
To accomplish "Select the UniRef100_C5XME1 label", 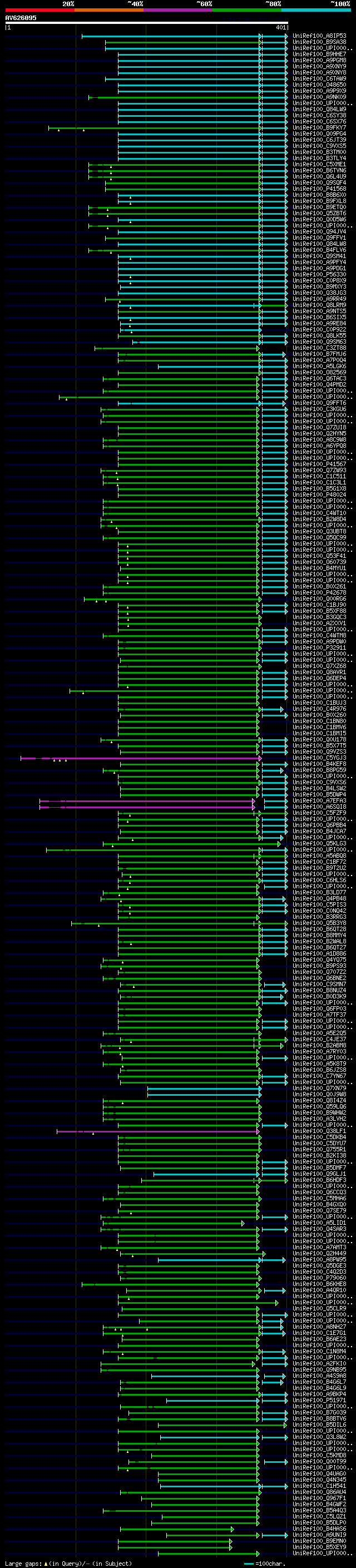I will coord(319,164).
